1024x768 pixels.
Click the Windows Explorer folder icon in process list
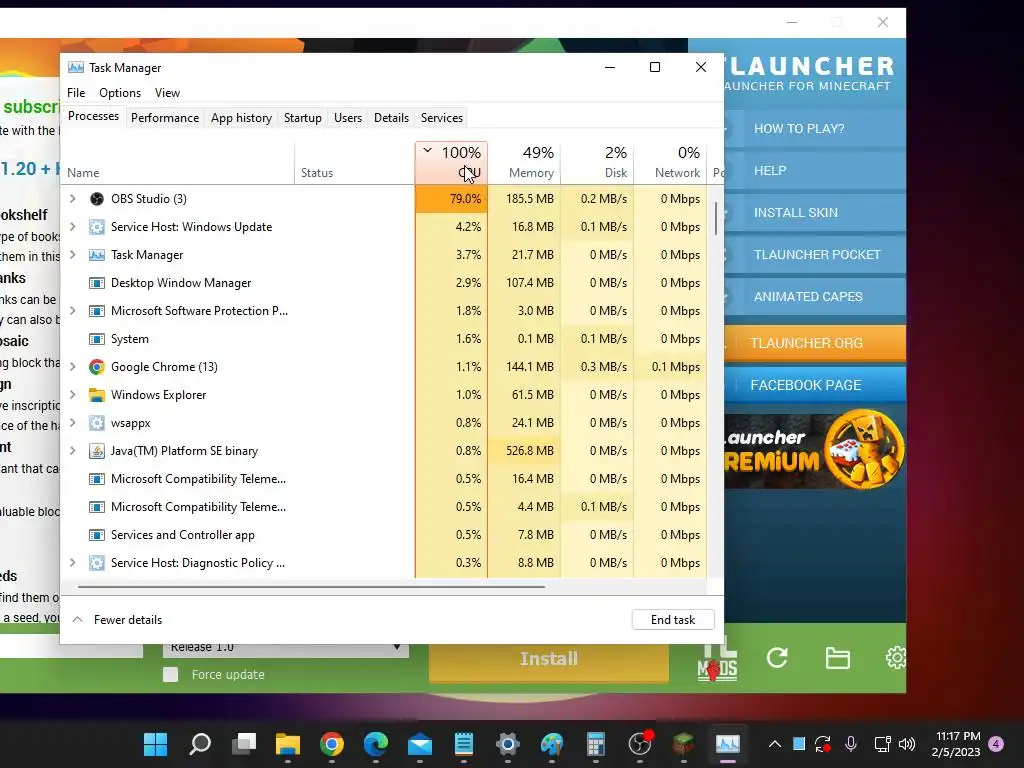tap(97, 395)
